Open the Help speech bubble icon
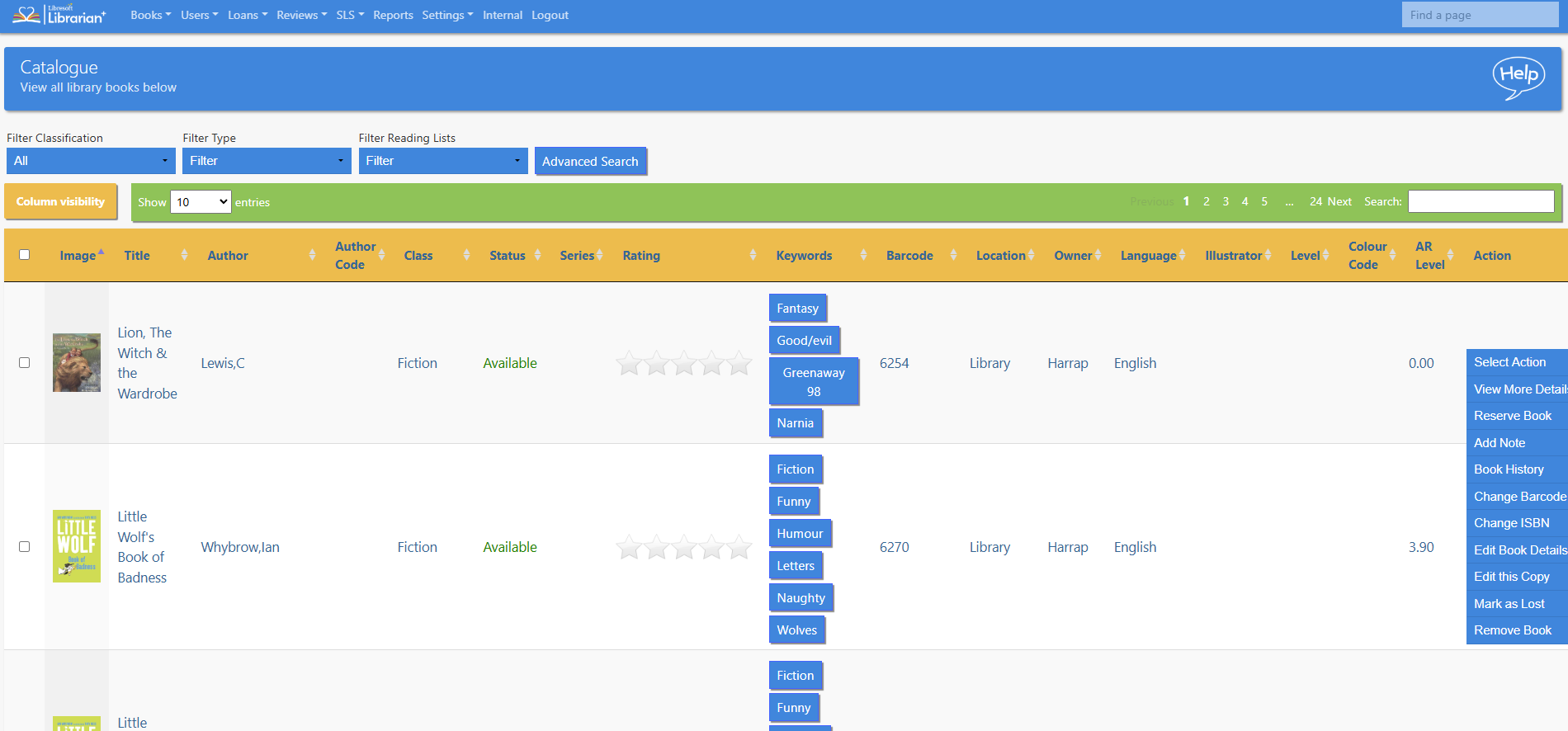Image resolution: width=1568 pixels, height=731 pixels. (x=1518, y=78)
